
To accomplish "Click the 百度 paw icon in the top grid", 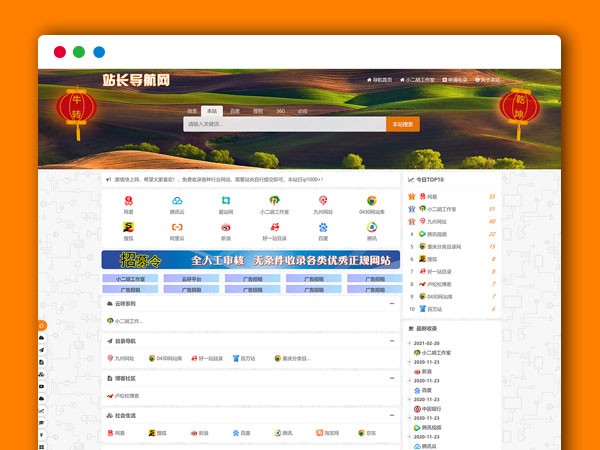I will pos(323,228).
